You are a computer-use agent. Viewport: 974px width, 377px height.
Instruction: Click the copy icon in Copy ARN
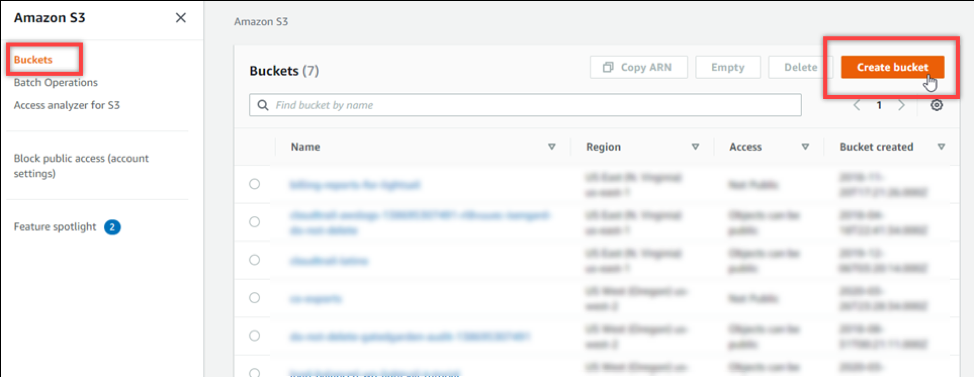tap(609, 67)
